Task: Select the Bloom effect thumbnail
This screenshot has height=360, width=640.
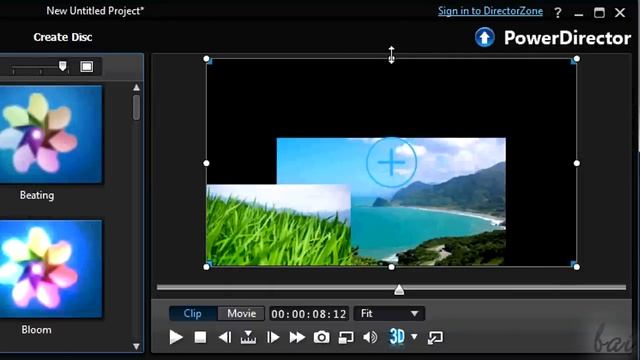Action: [51, 269]
